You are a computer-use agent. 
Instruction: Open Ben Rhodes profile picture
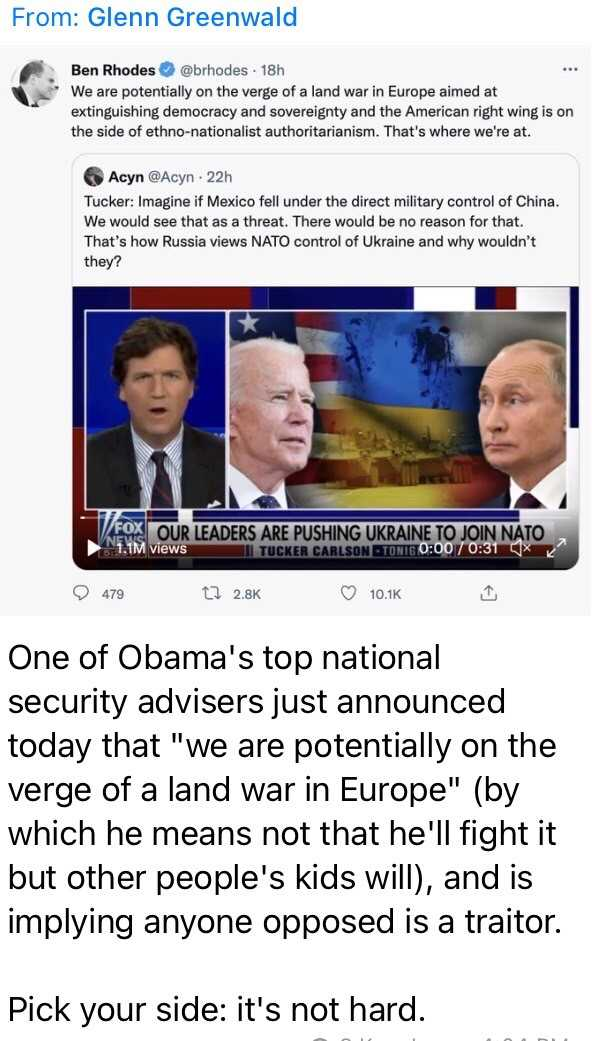coord(35,84)
